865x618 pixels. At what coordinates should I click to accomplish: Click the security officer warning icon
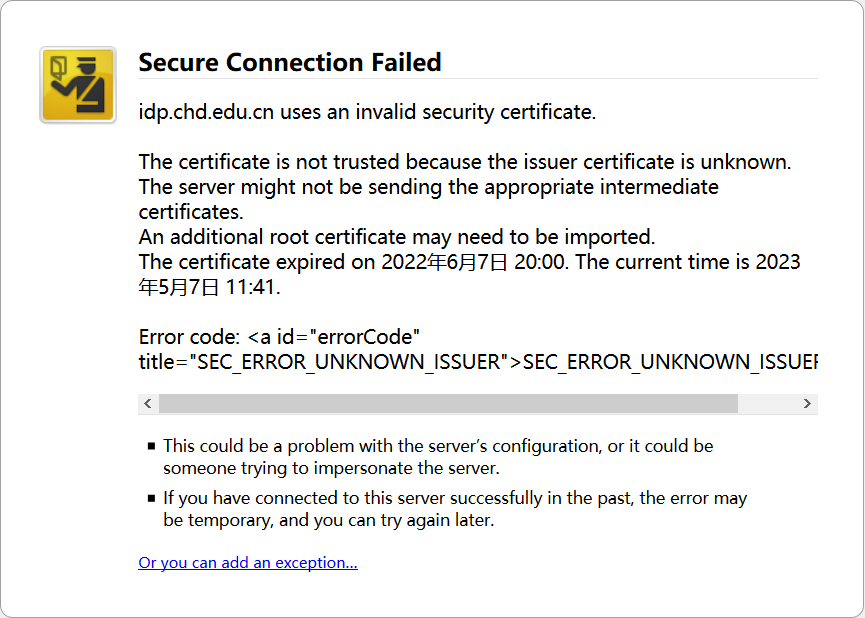pos(78,85)
